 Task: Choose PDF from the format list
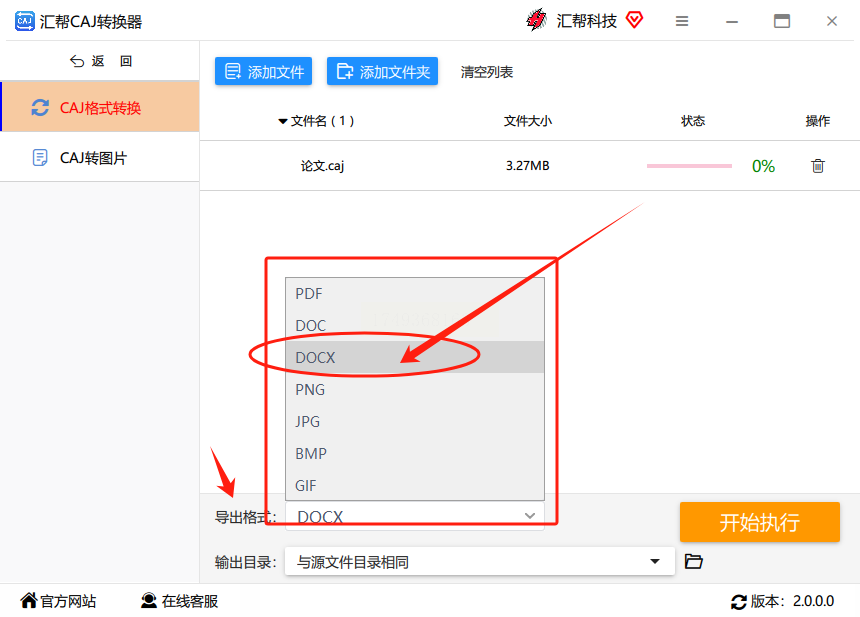[415, 293]
